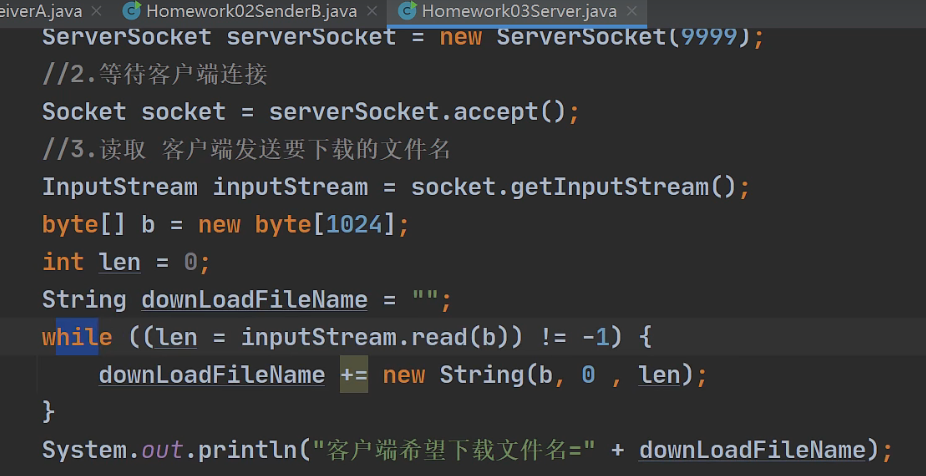Click the Socket type before socket variable
Viewport: 926px width, 476px height.
(x=84, y=112)
